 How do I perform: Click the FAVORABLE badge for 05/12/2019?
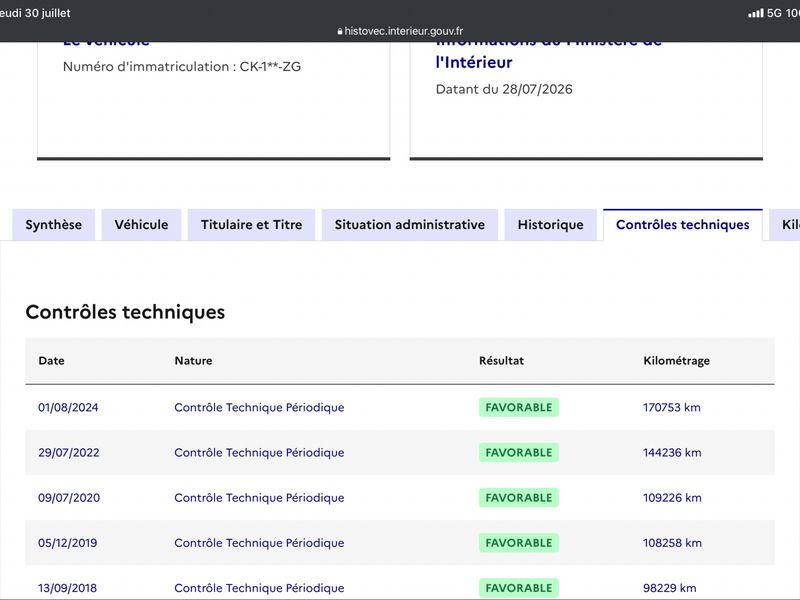pyautogui.click(x=519, y=543)
